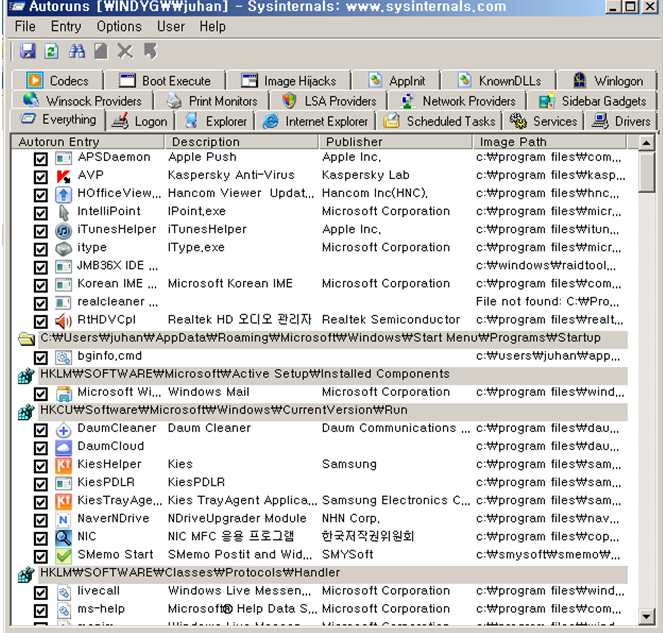Open the Options menu
Image resolution: width=663 pixels, height=633 pixels.
[119, 26]
